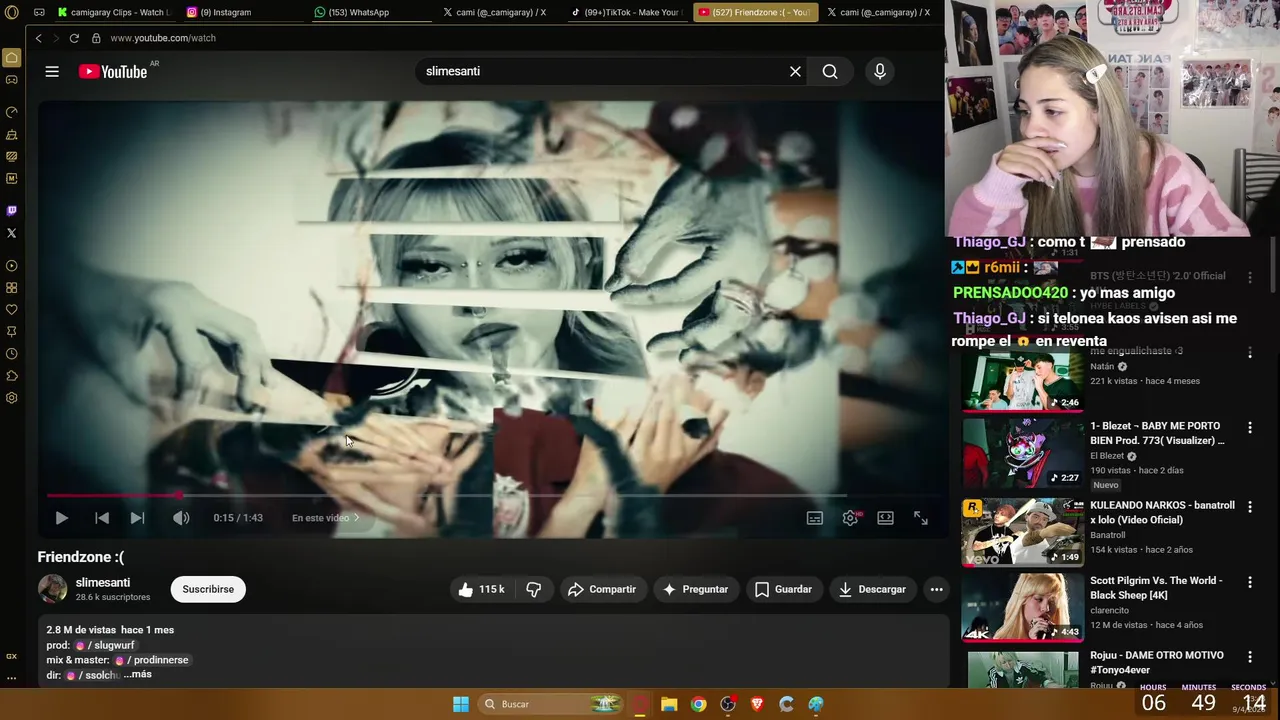Play the paused video

[61, 518]
